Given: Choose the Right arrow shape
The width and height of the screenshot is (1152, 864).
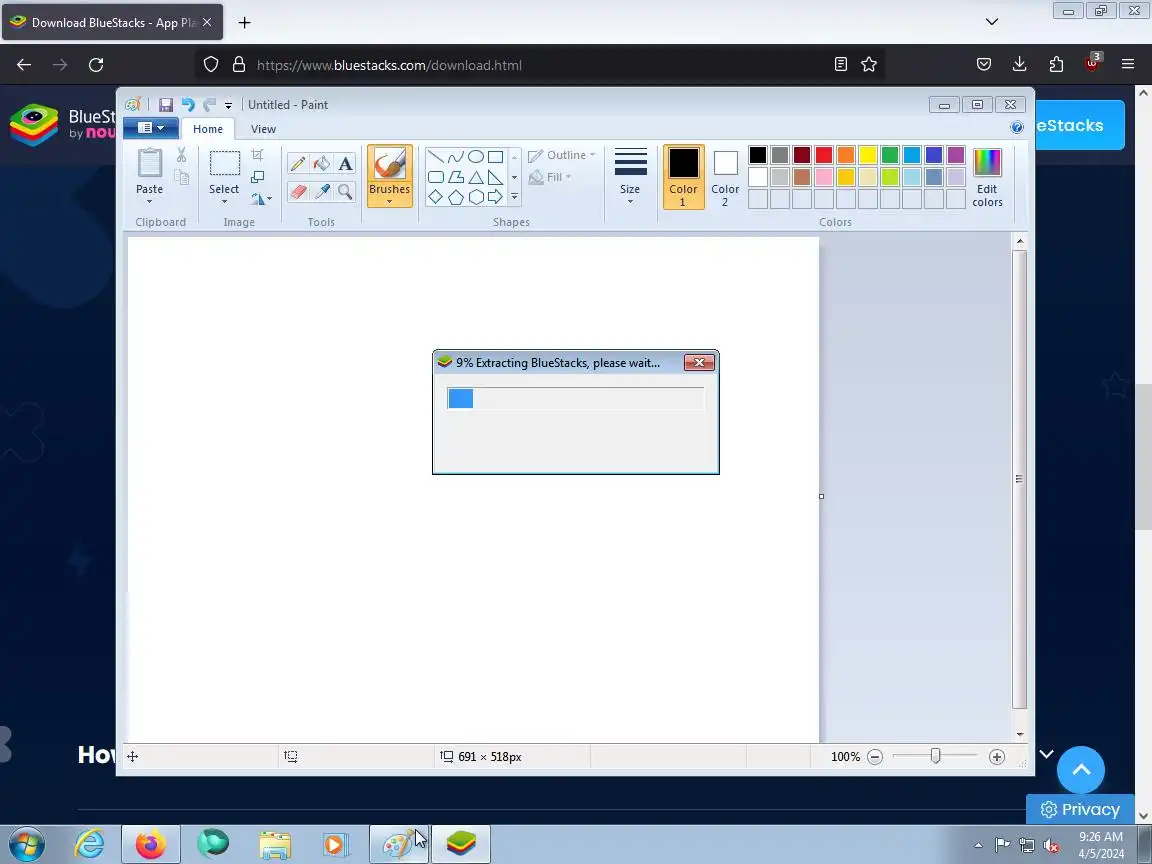Looking at the screenshot, I should (495, 197).
